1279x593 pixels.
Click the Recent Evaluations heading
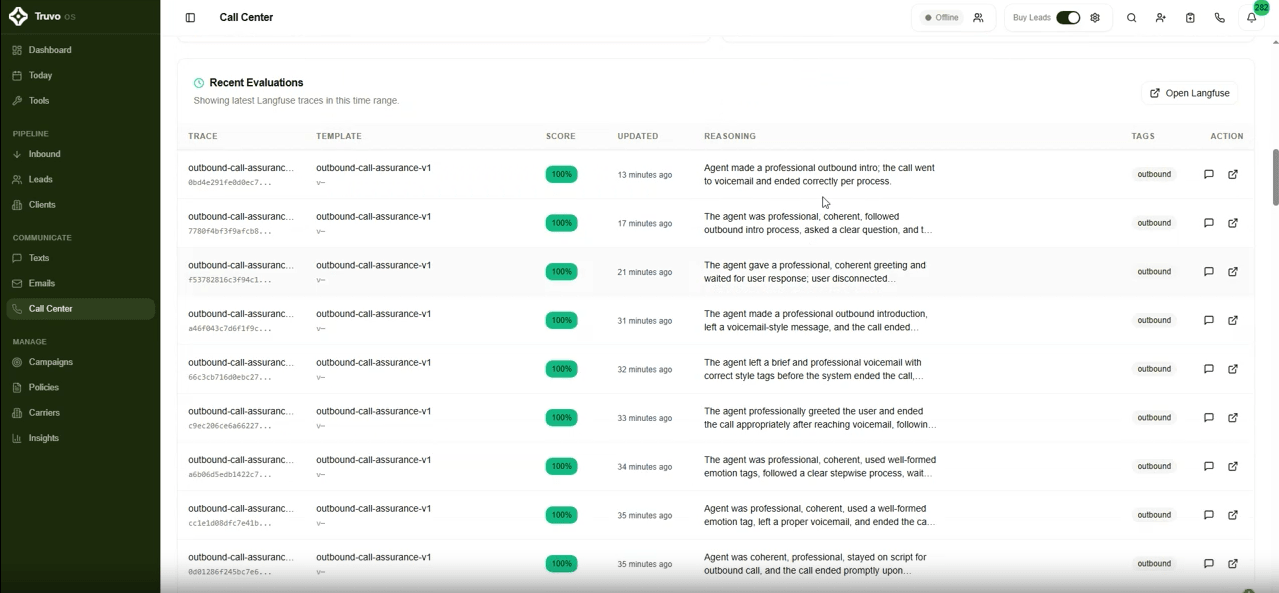pos(256,83)
